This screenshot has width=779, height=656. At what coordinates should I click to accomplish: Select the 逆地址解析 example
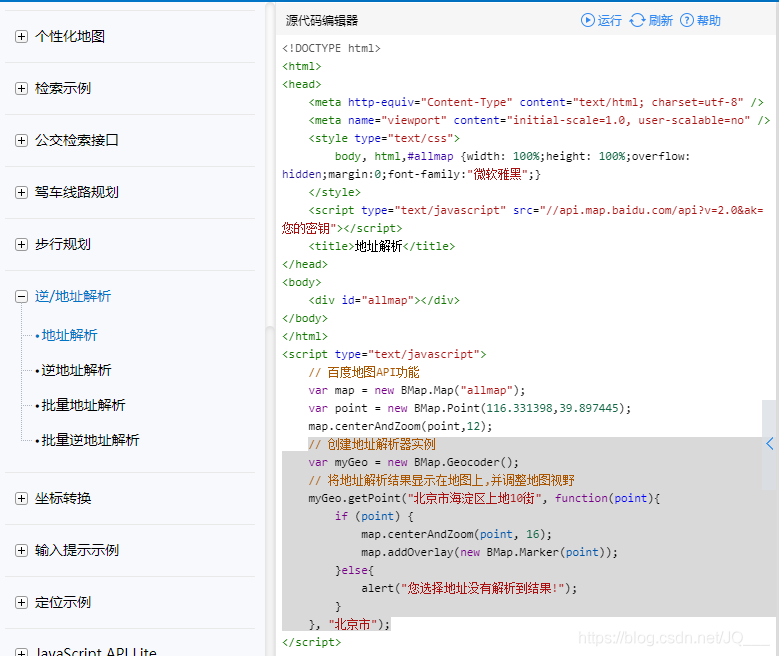click(77, 370)
